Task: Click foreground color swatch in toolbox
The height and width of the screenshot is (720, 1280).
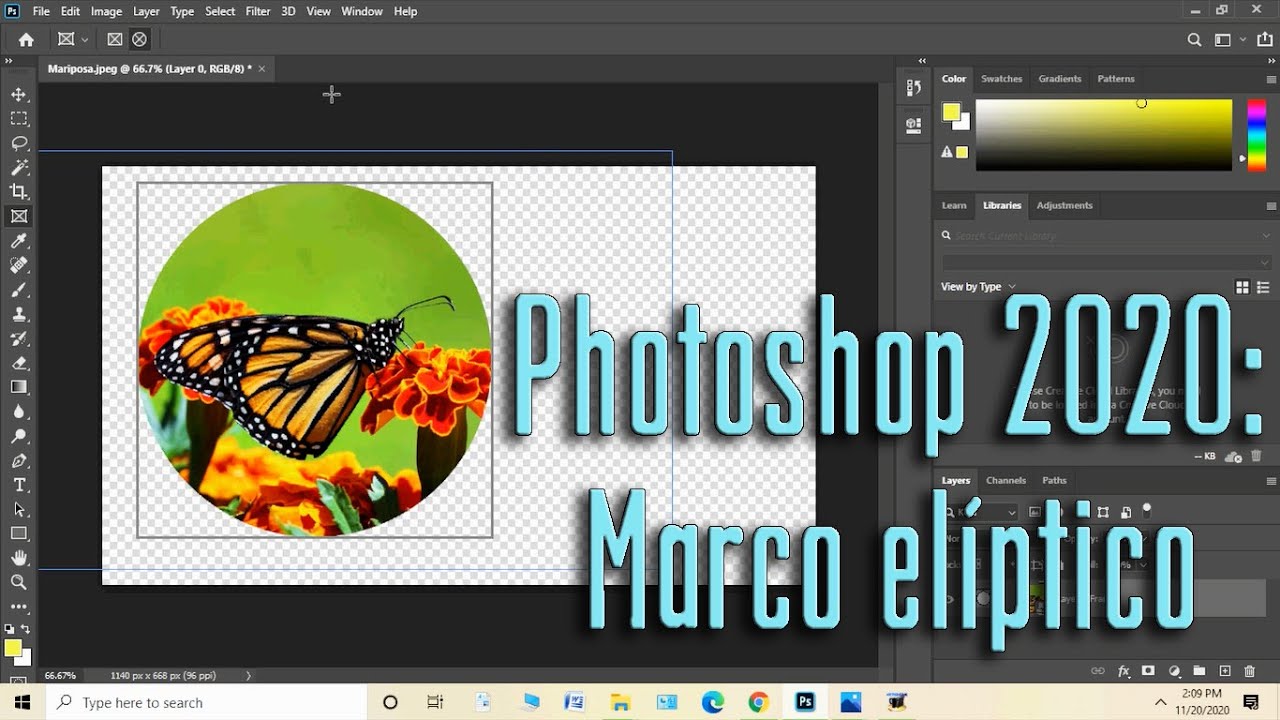Action: pos(13,648)
